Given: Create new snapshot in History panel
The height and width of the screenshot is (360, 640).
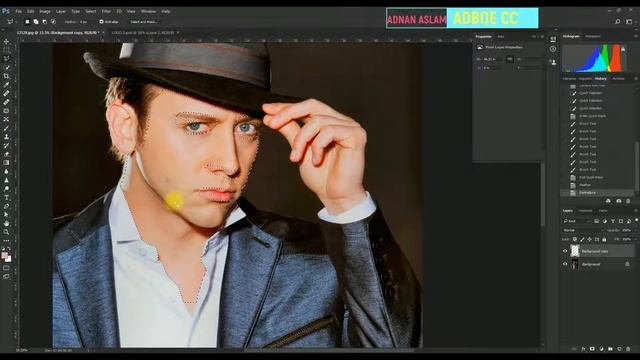Looking at the screenshot, I should [619, 201].
